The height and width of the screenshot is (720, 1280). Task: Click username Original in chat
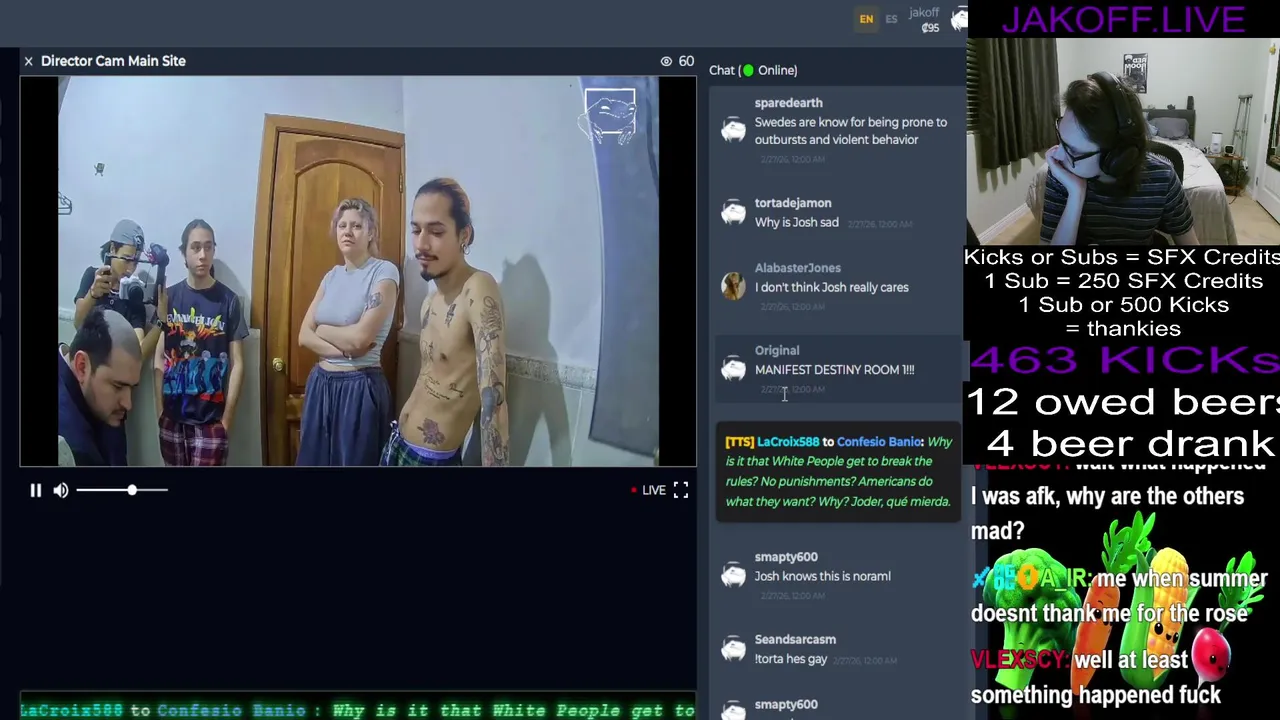[x=777, y=351]
